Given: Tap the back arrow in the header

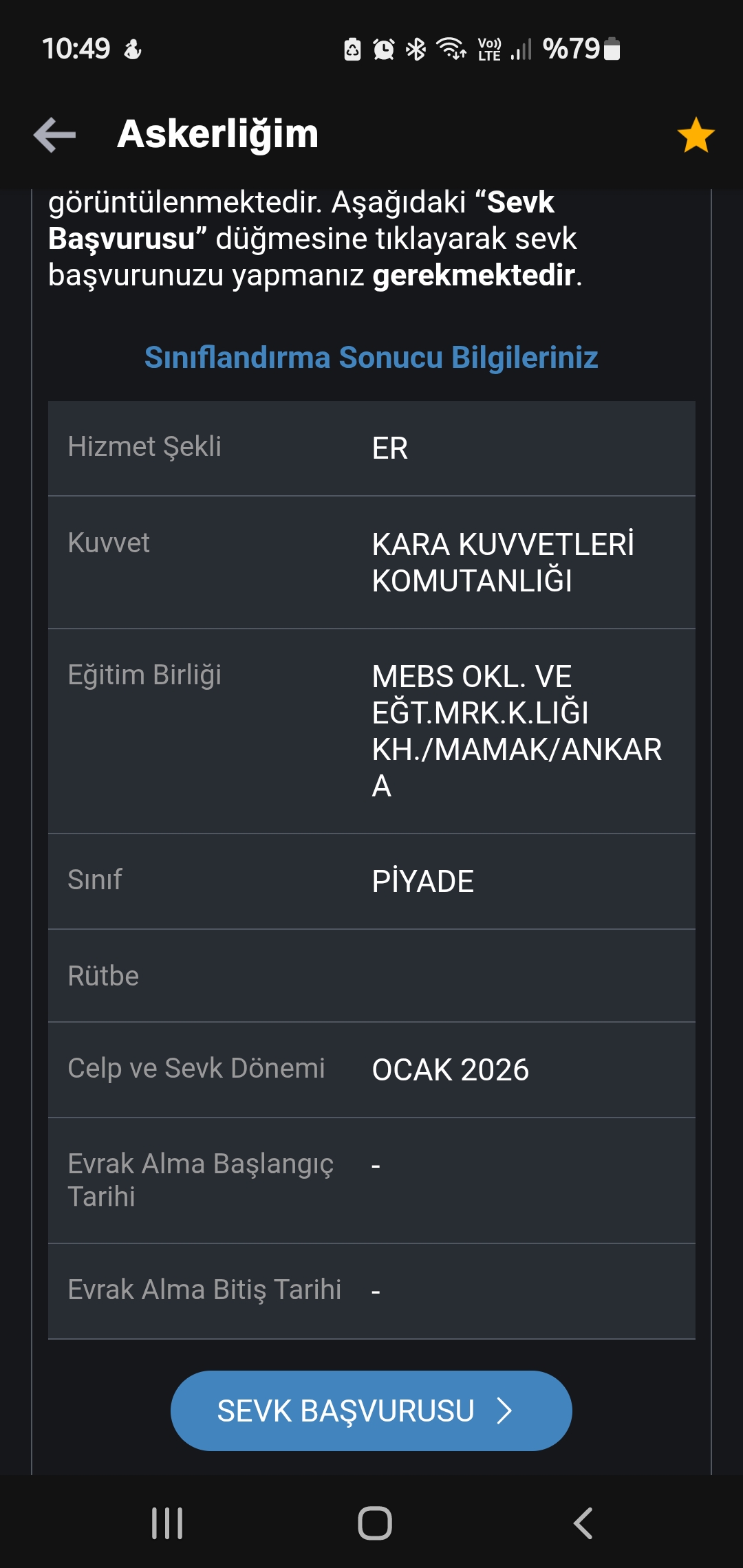Looking at the screenshot, I should [x=55, y=134].
